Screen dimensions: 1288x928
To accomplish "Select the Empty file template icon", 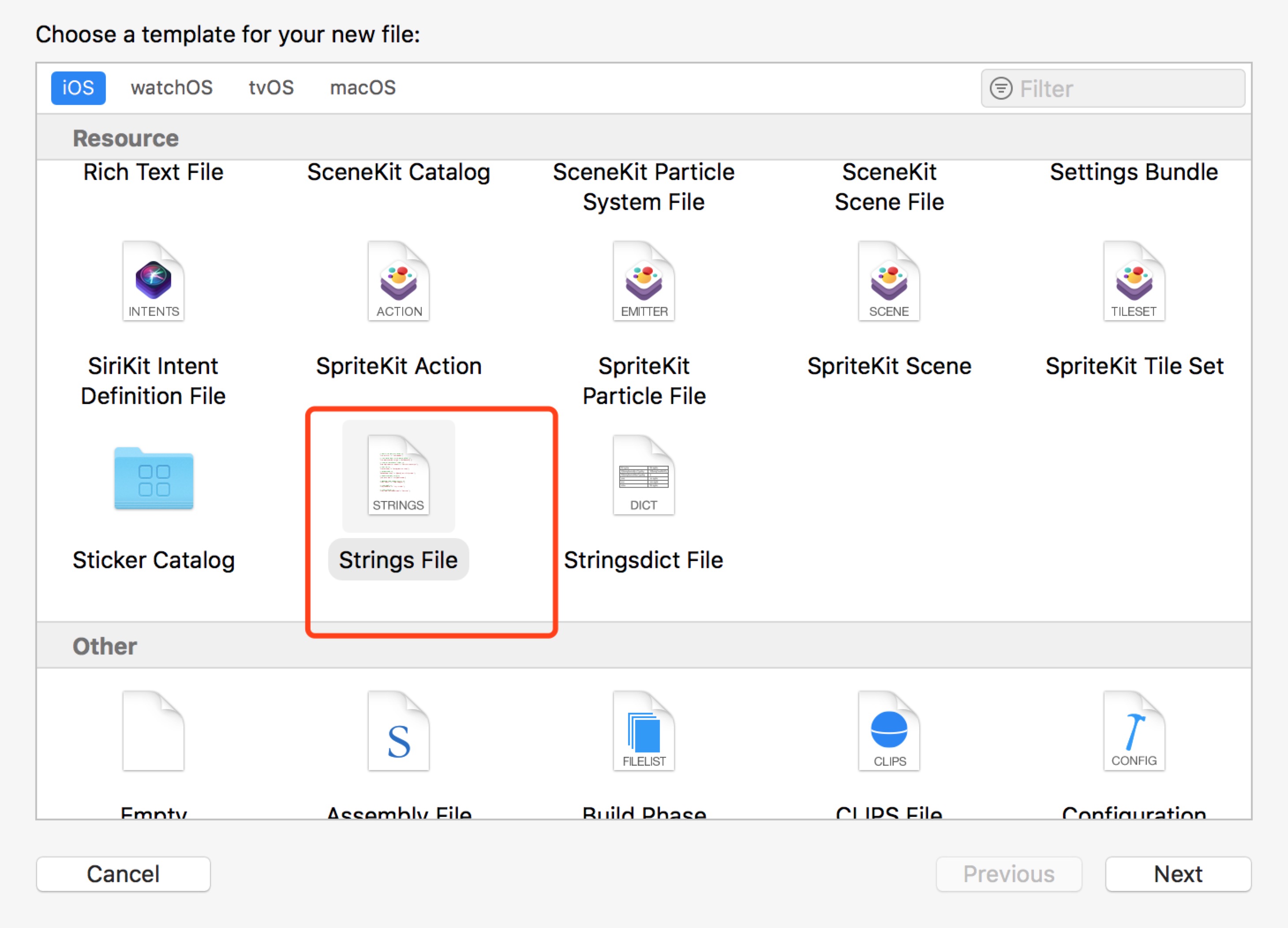I will coord(154,731).
